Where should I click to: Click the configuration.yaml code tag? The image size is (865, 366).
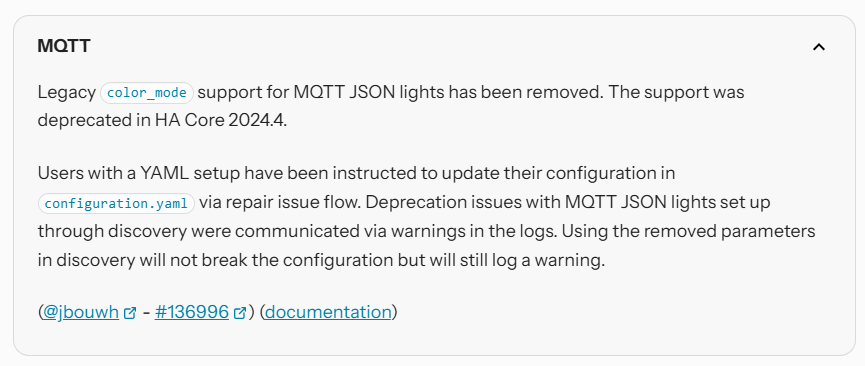[x=116, y=203]
